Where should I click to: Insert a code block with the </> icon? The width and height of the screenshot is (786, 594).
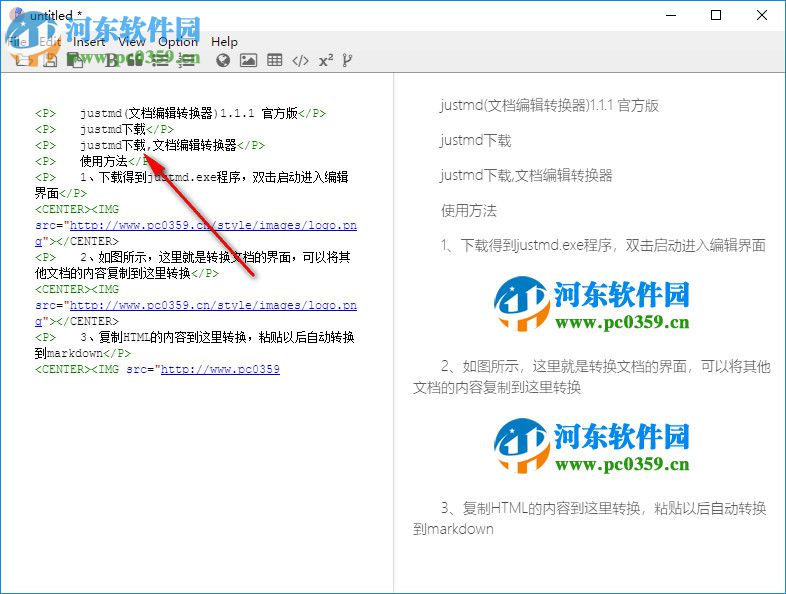(300, 61)
